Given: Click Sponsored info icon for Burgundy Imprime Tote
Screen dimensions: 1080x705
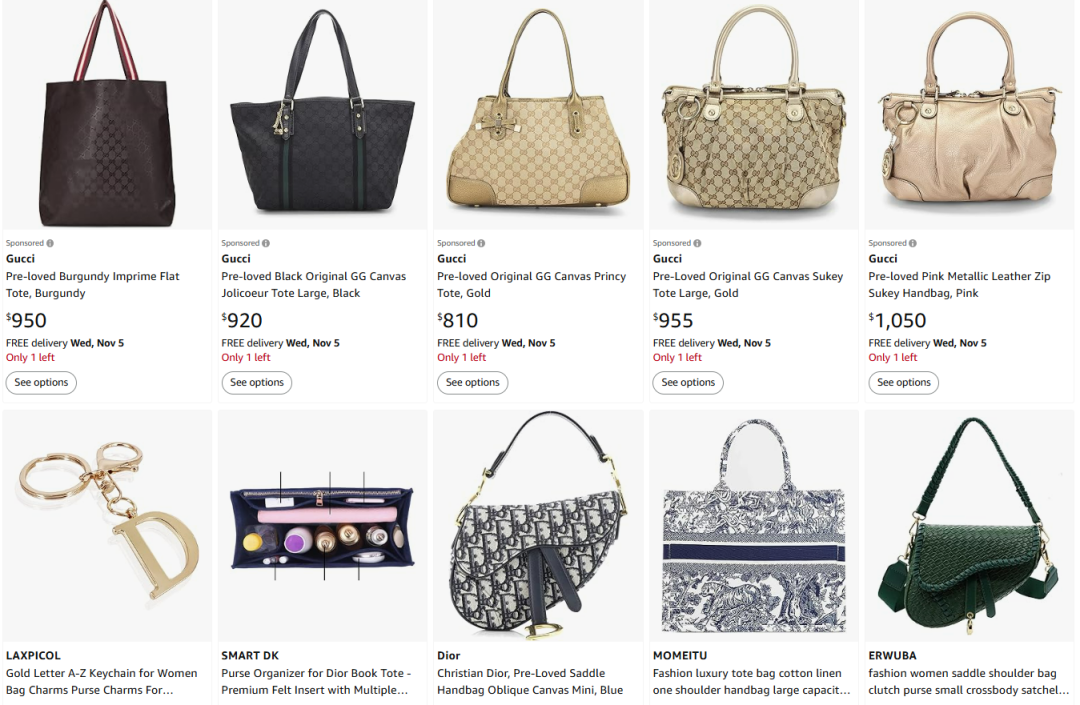Looking at the screenshot, I should click(50, 243).
